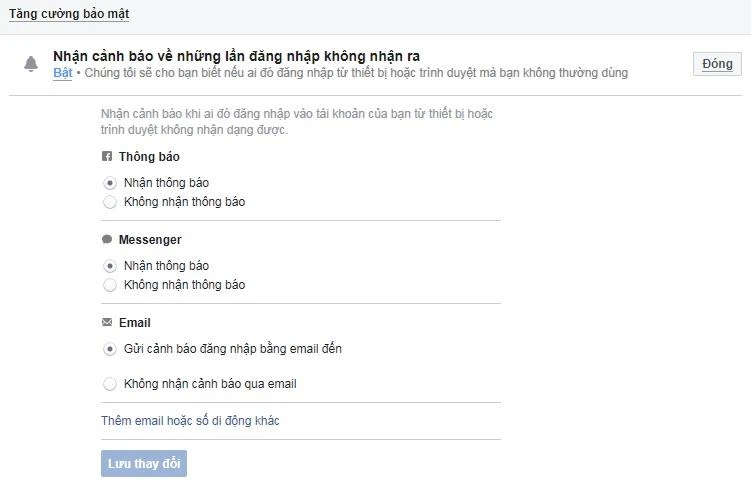The image size is (751, 482).
Task: Click the Thông báo section label
Action: click(x=149, y=157)
